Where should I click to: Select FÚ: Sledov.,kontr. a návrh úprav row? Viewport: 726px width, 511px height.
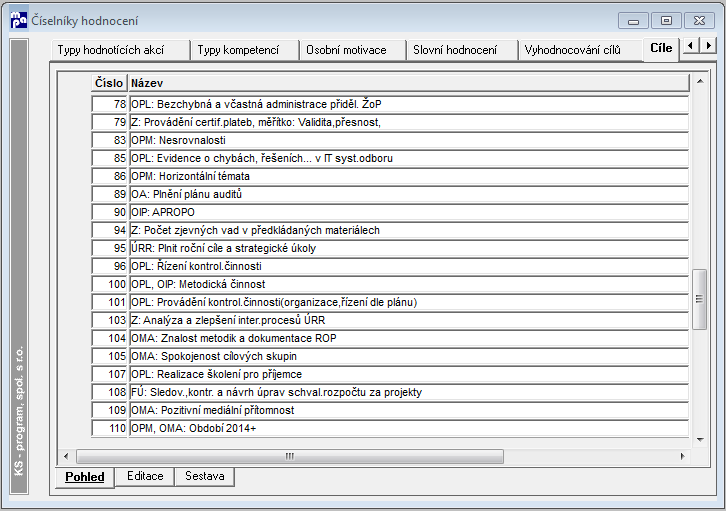[x=390, y=393]
